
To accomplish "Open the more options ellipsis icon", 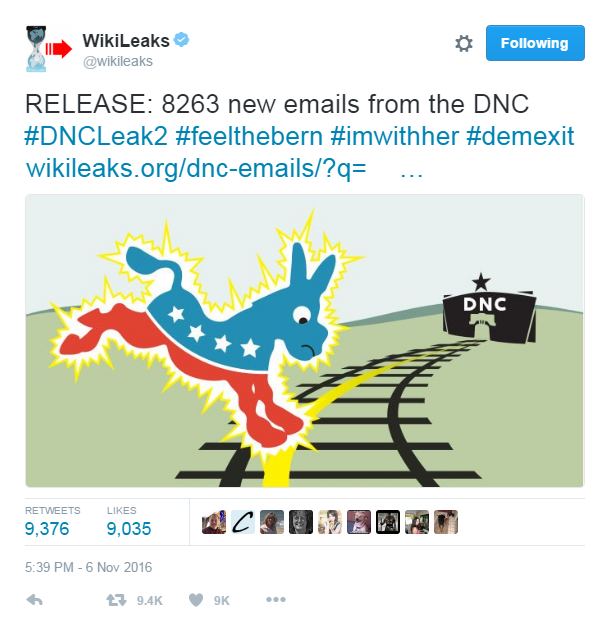I will 276,599.
